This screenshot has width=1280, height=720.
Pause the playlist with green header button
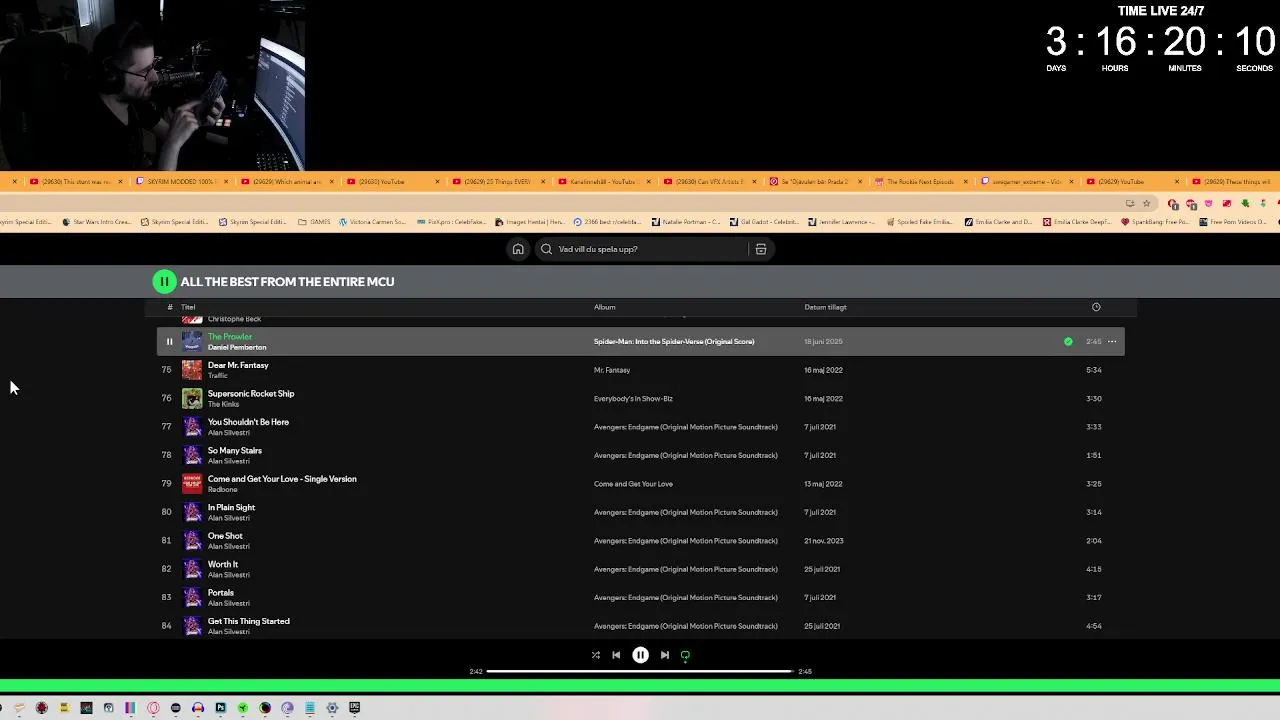[x=164, y=282]
